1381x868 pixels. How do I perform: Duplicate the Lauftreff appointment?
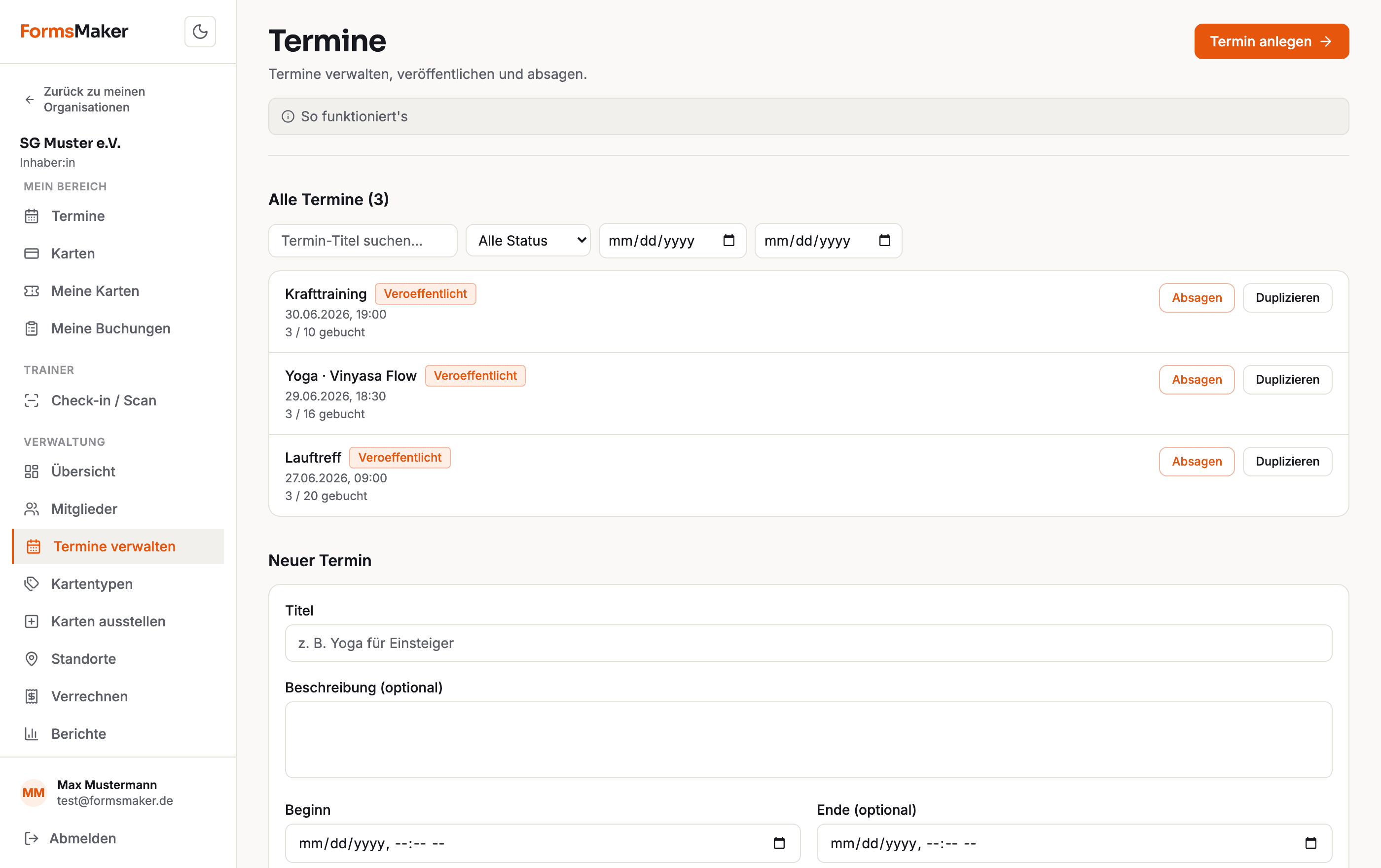1287,462
